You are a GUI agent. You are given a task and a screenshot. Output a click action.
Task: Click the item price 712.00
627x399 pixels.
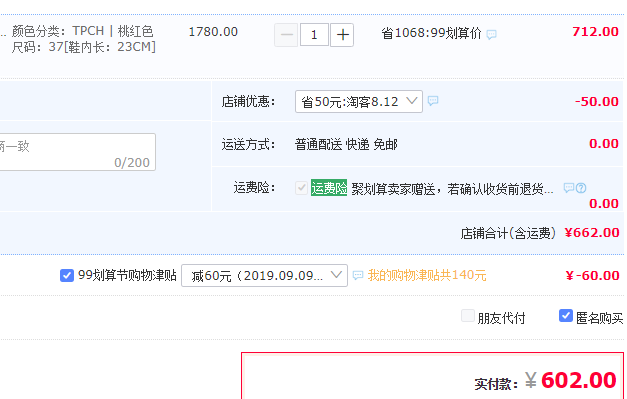[x=595, y=32]
